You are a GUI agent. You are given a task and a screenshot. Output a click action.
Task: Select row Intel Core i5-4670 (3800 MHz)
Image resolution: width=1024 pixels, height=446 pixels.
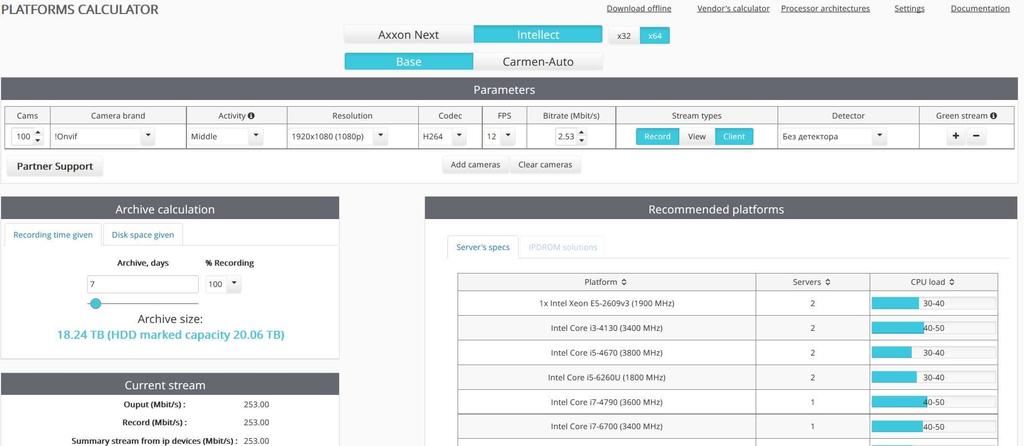[728, 353]
